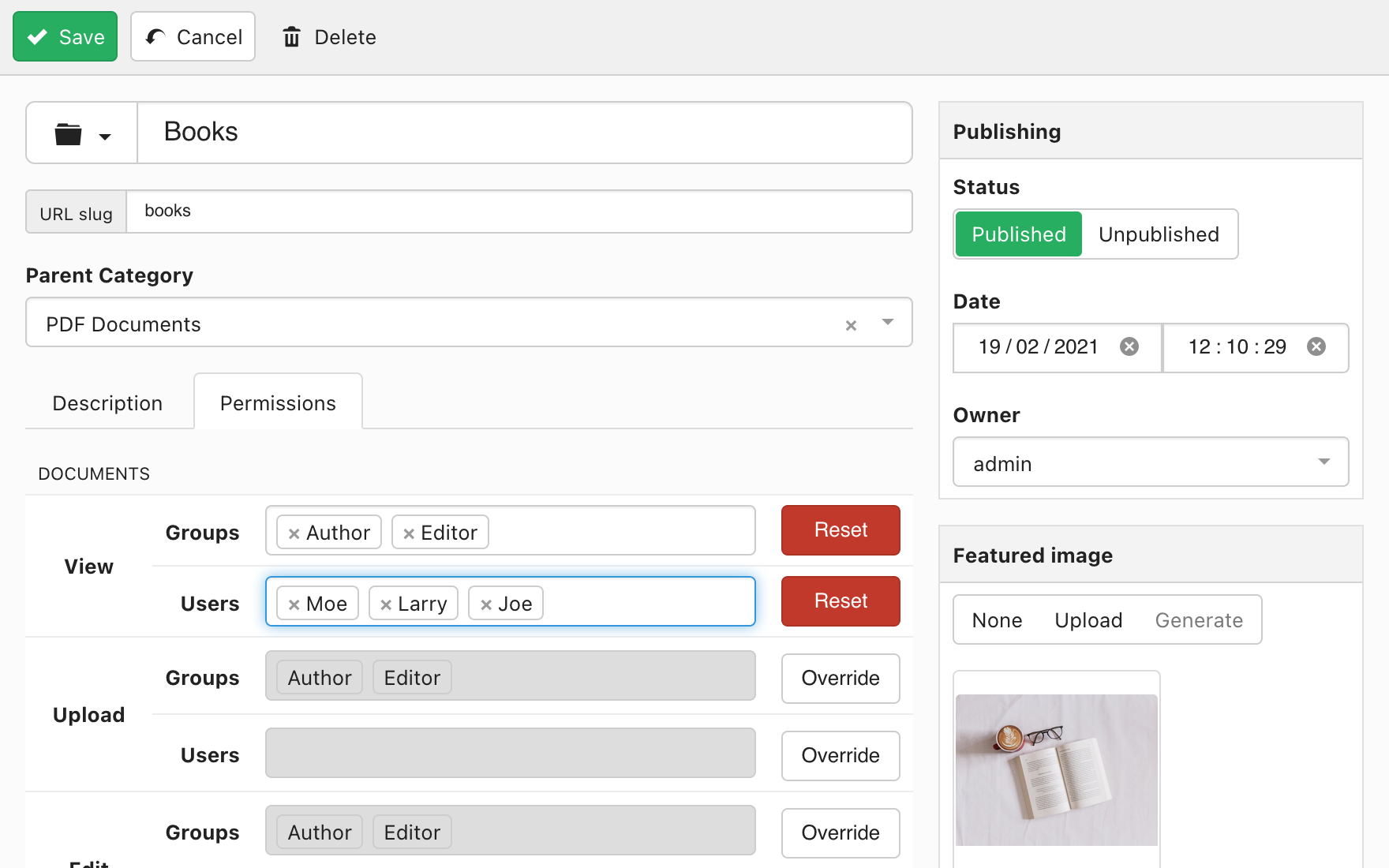Remove Joe from View Users
This screenshot has height=868, width=1389.
pos(486,604)
